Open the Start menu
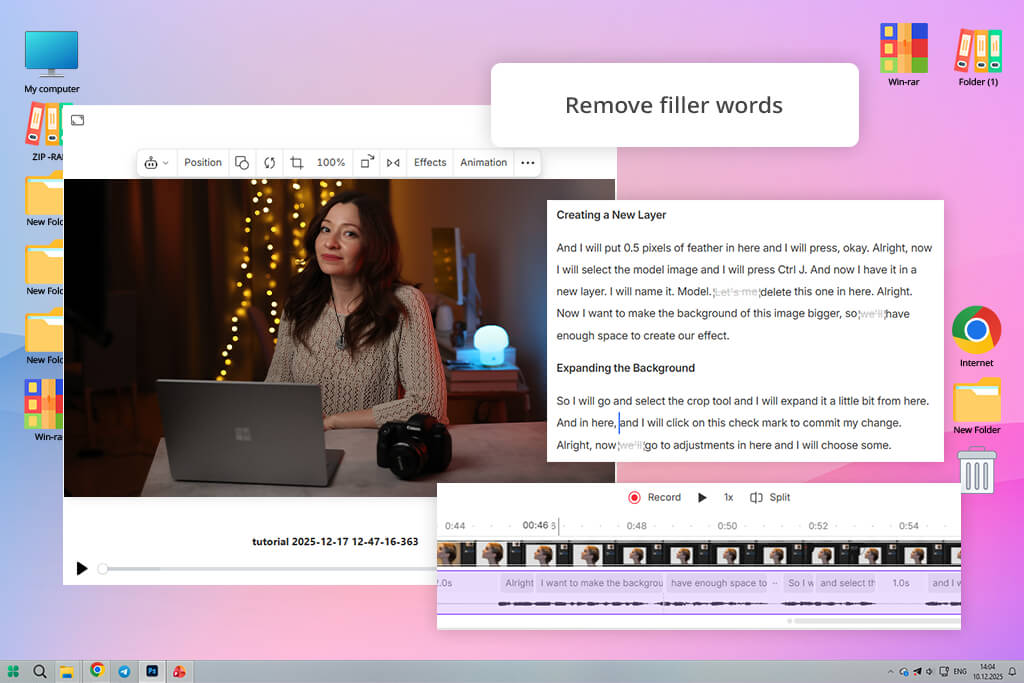1024x683 pixels. click(x=13, y=671)
